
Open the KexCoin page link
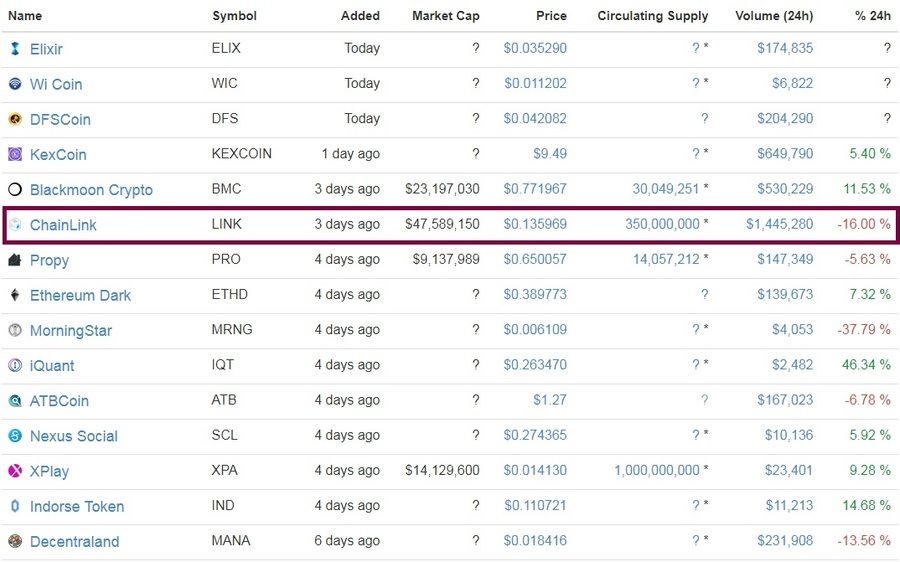(58, 154)
